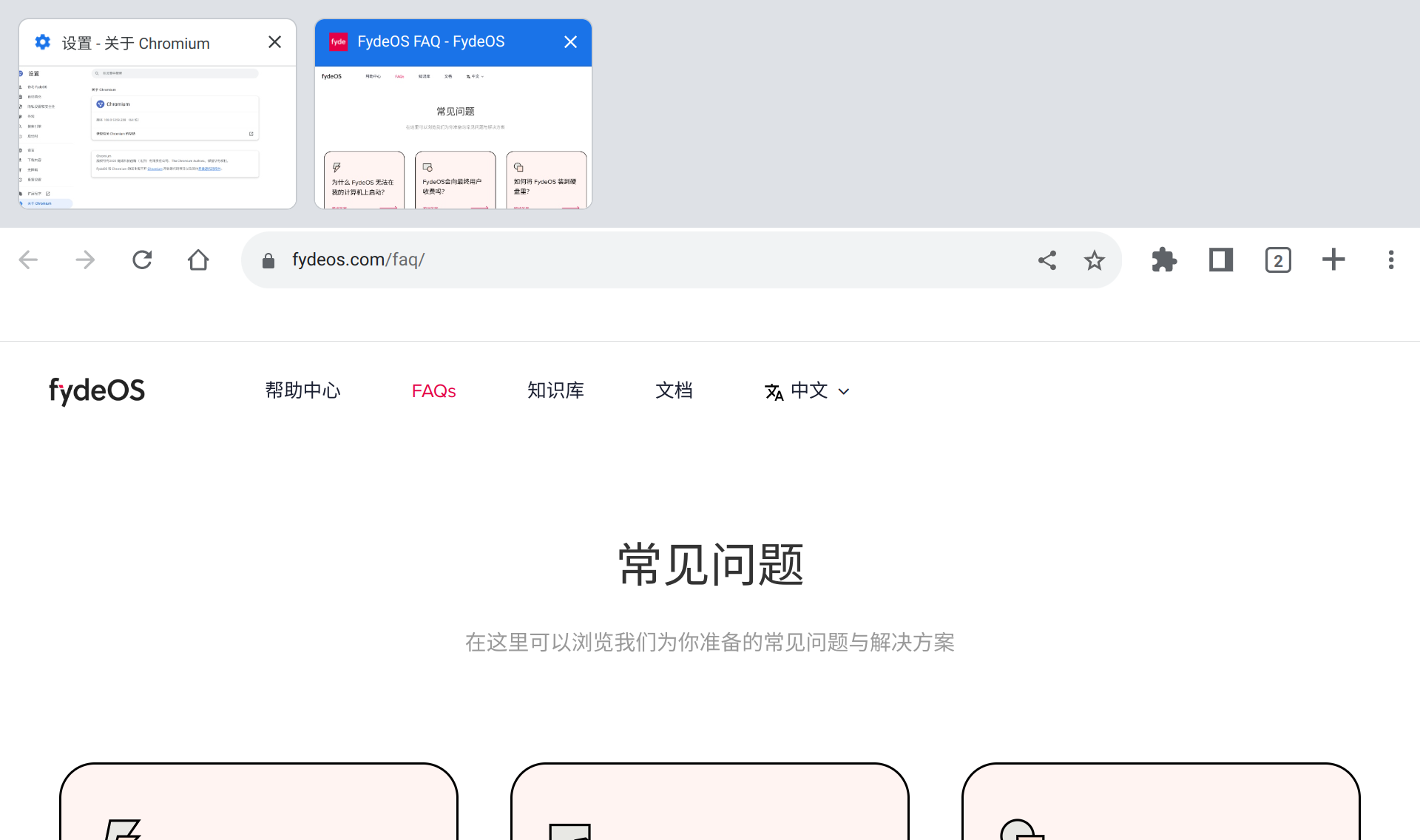Go forward to the next page
Image resolution: width=1420 pixels, height=840 pixels.
(x=85, y=260)
